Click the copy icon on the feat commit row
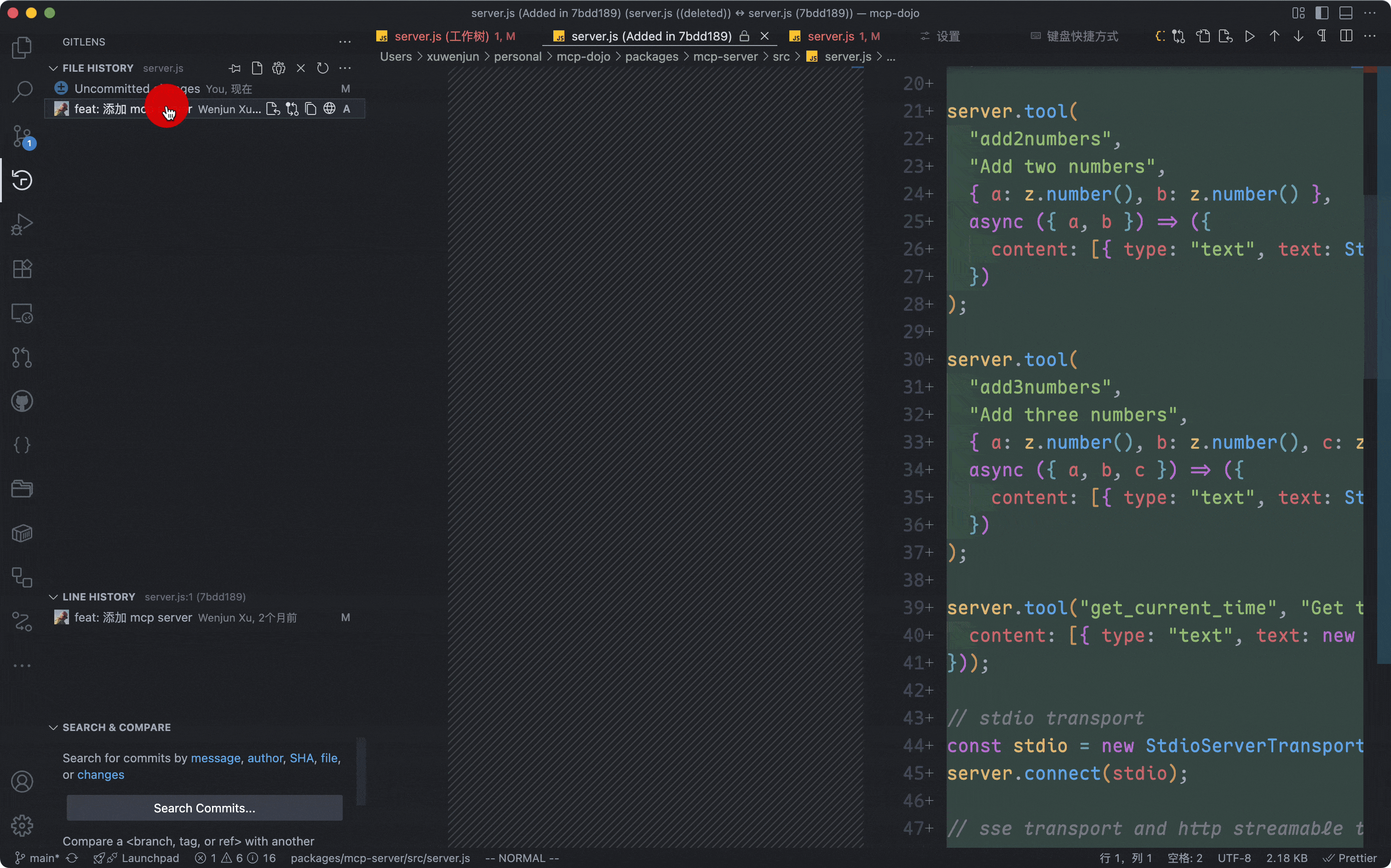 [x=310, y=109]
